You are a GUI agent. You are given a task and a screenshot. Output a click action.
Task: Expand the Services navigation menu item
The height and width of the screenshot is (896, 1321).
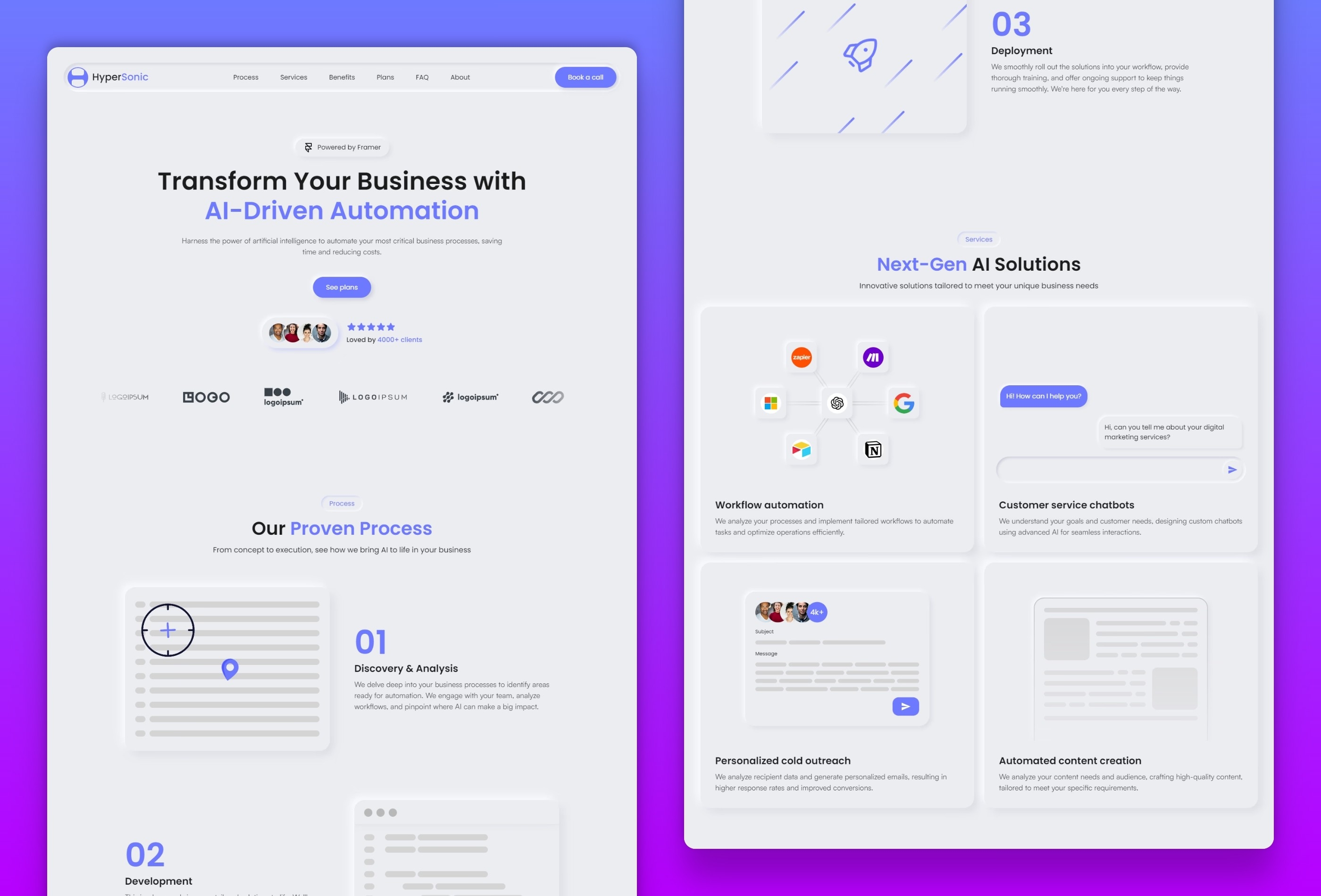click(x=293, y=77)
